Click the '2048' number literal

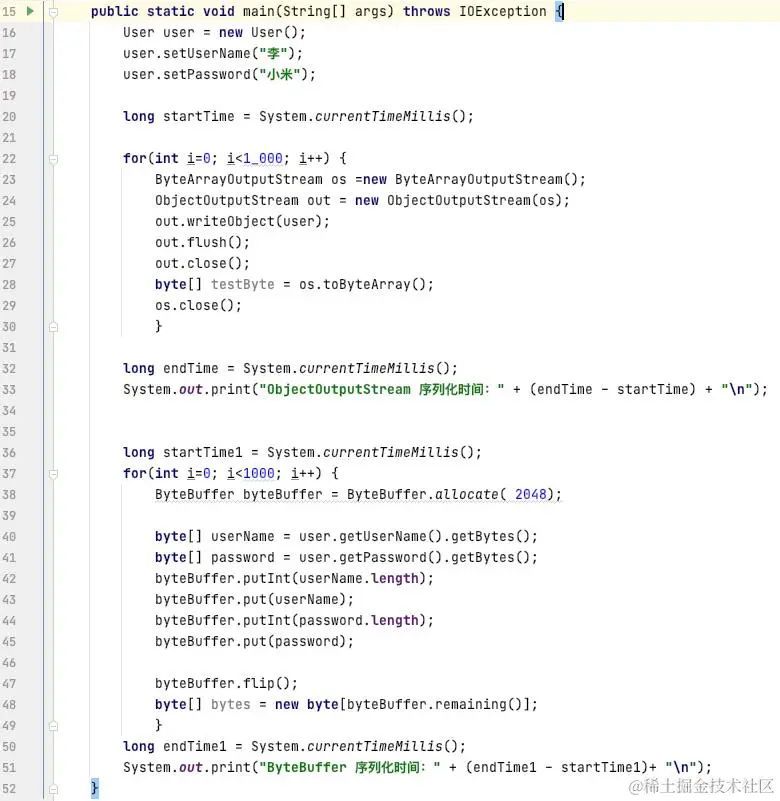click(531, 494)
